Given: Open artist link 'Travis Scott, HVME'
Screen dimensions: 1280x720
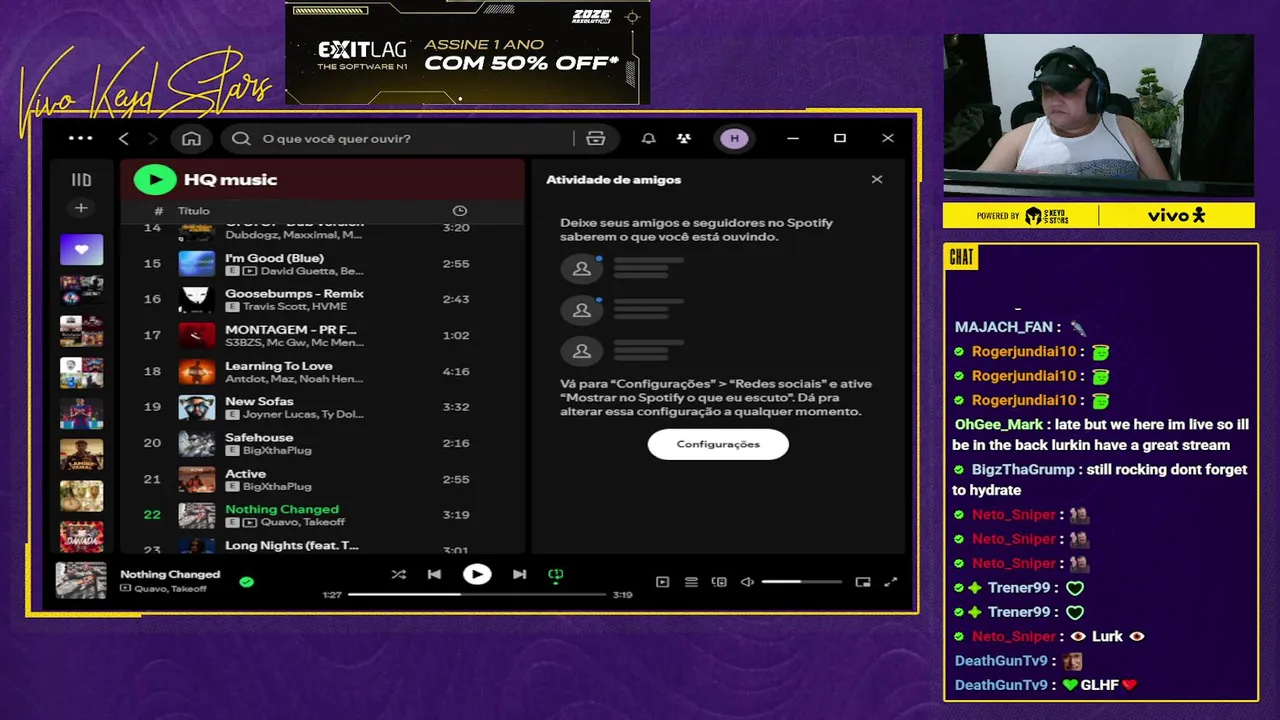Looking at the screenshot, I should (x=295, y=306).
